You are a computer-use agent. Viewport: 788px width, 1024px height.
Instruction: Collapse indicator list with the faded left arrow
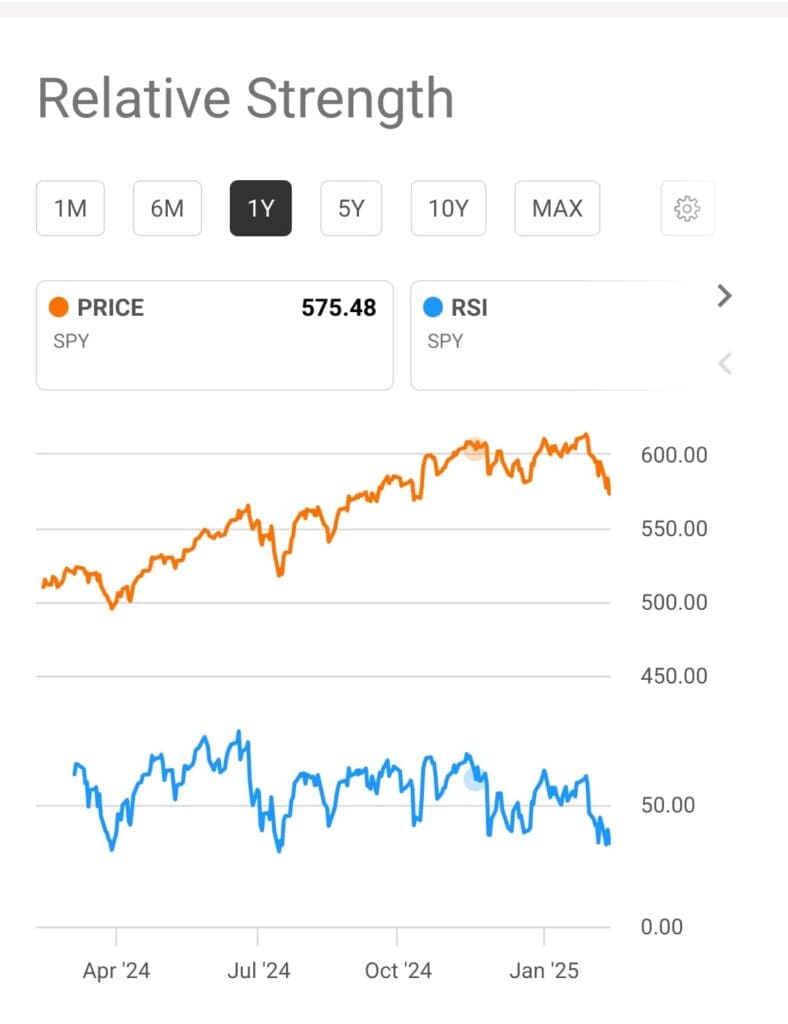(723, 363)
